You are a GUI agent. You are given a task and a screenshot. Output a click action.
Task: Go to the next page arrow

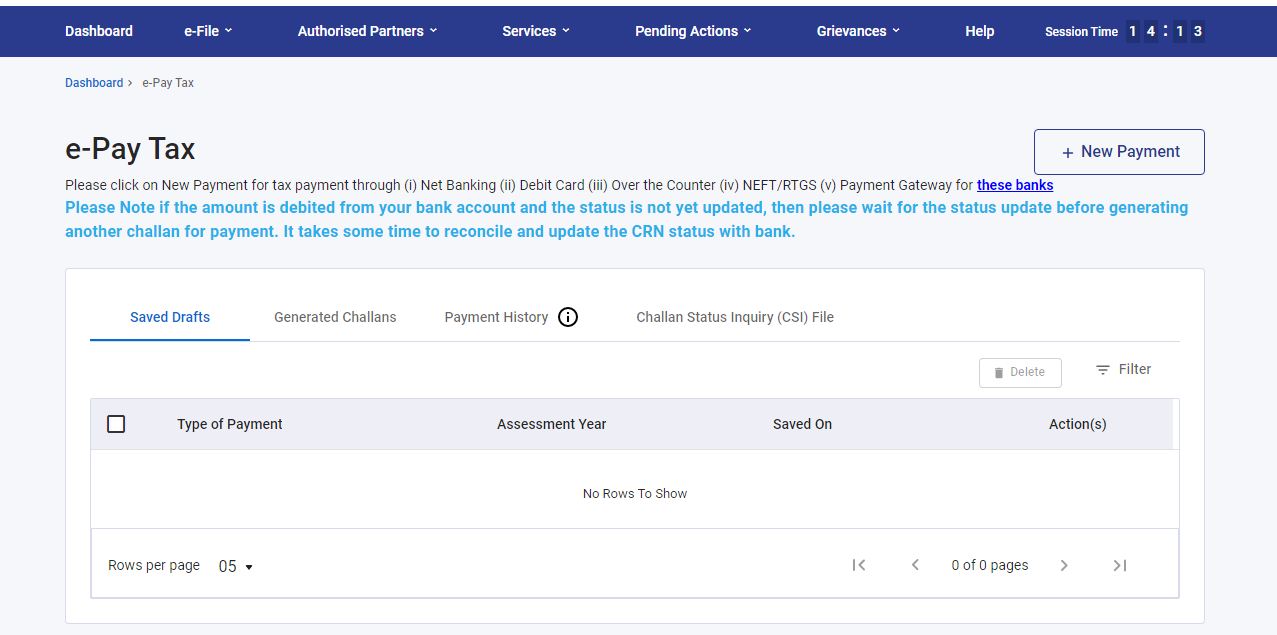[1064, 565]
